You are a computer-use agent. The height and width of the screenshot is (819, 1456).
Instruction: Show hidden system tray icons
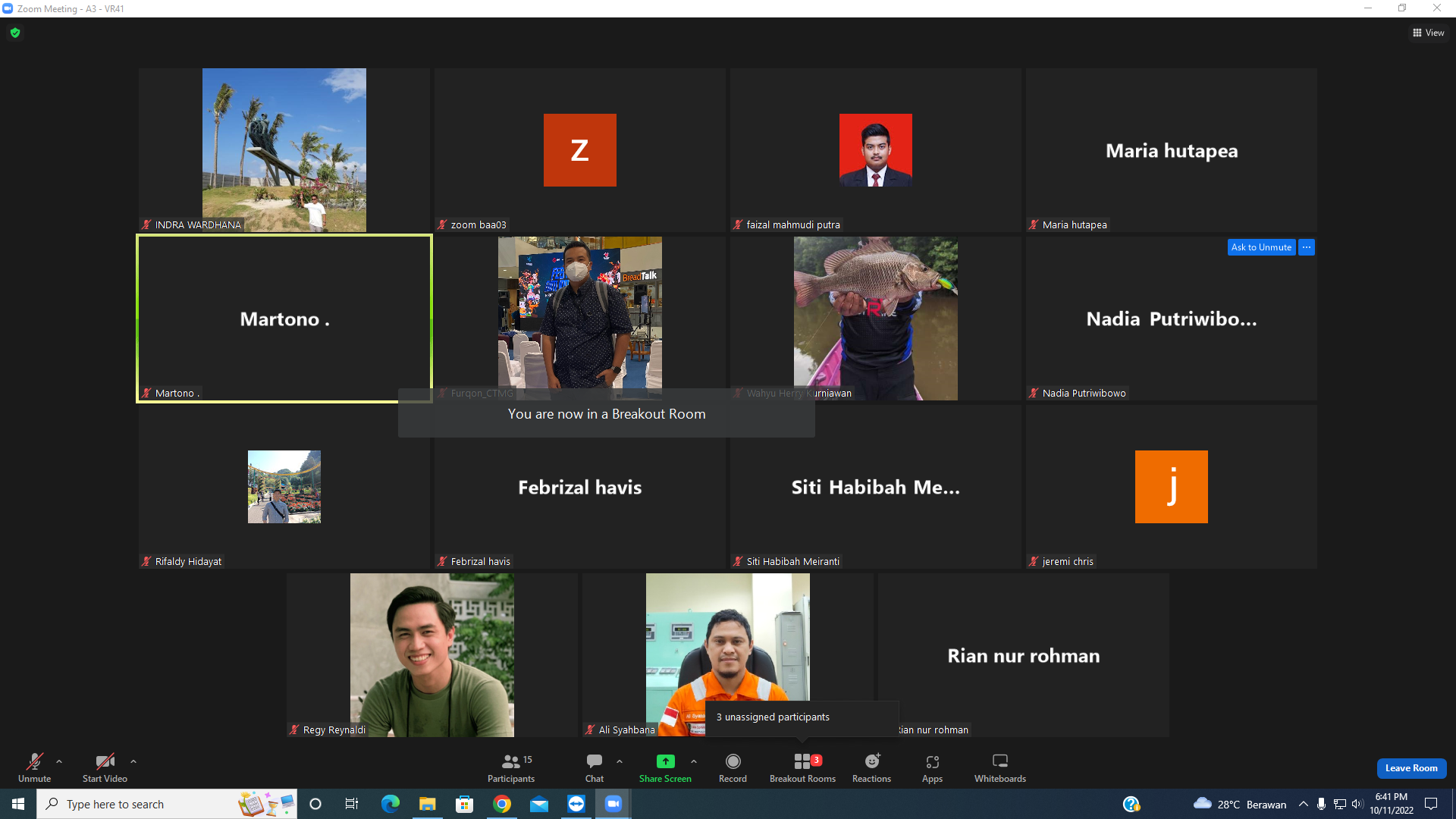1304,804
